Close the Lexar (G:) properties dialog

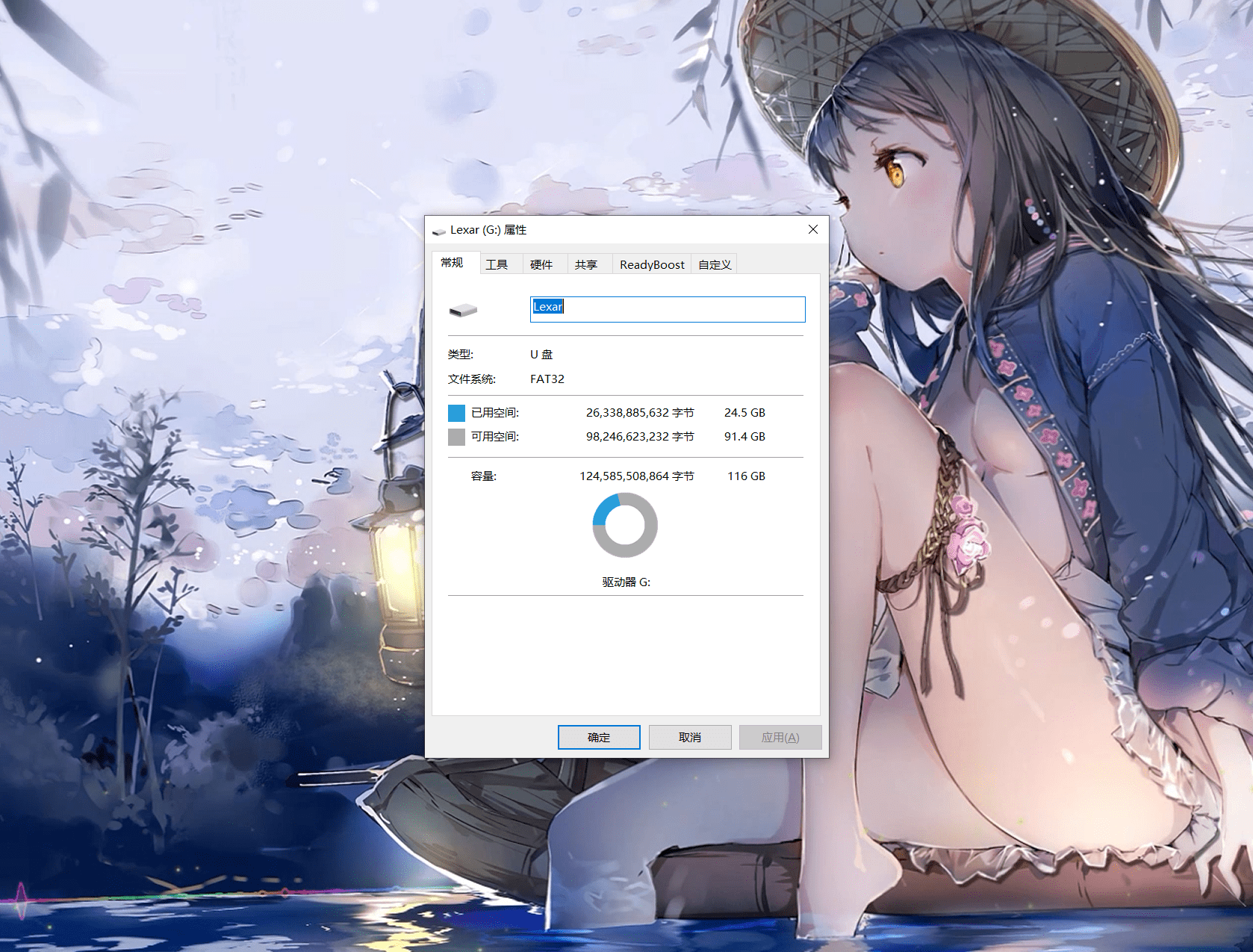tap(813, 230)
